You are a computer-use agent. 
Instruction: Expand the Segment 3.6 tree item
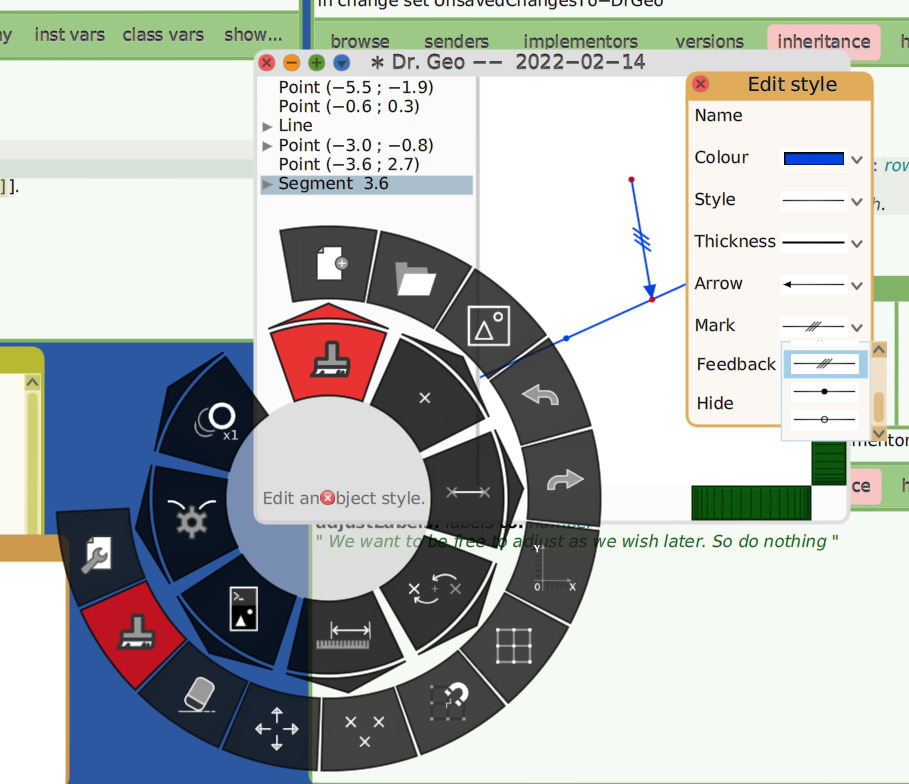coord(267,184)
